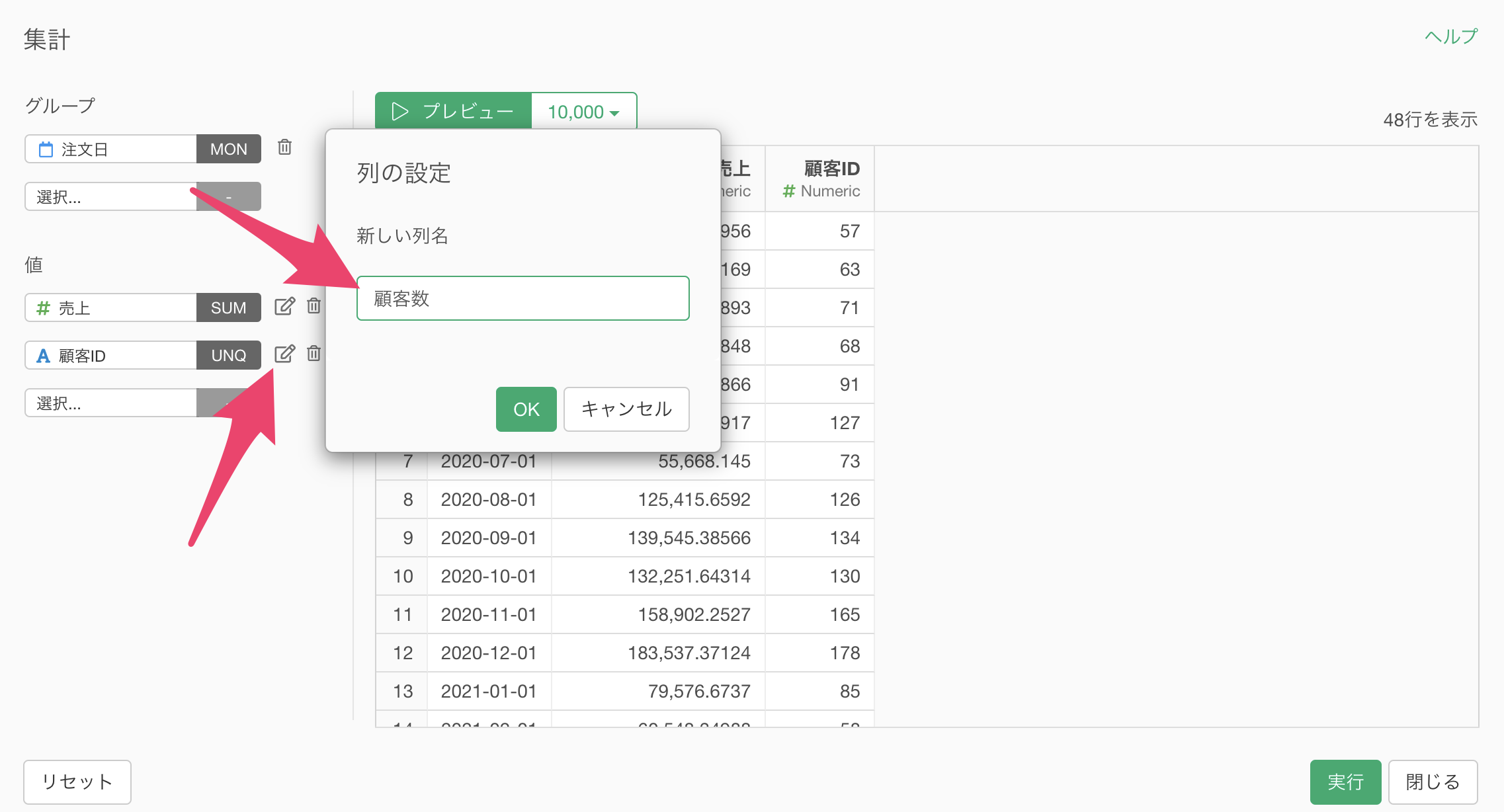The image size is (1504, 812).
Task: Click the 91 customer count cell
Action: [820, 384]
